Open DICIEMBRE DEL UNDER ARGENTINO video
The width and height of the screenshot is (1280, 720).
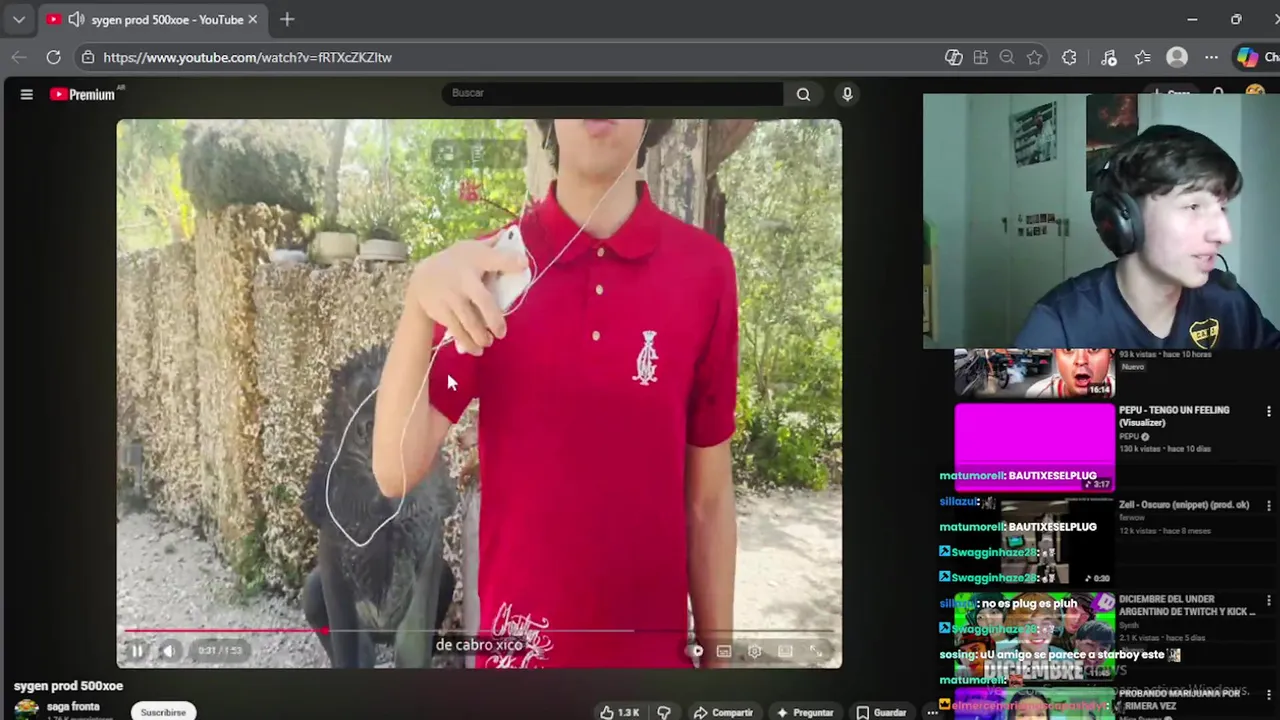coord(1187,605)
